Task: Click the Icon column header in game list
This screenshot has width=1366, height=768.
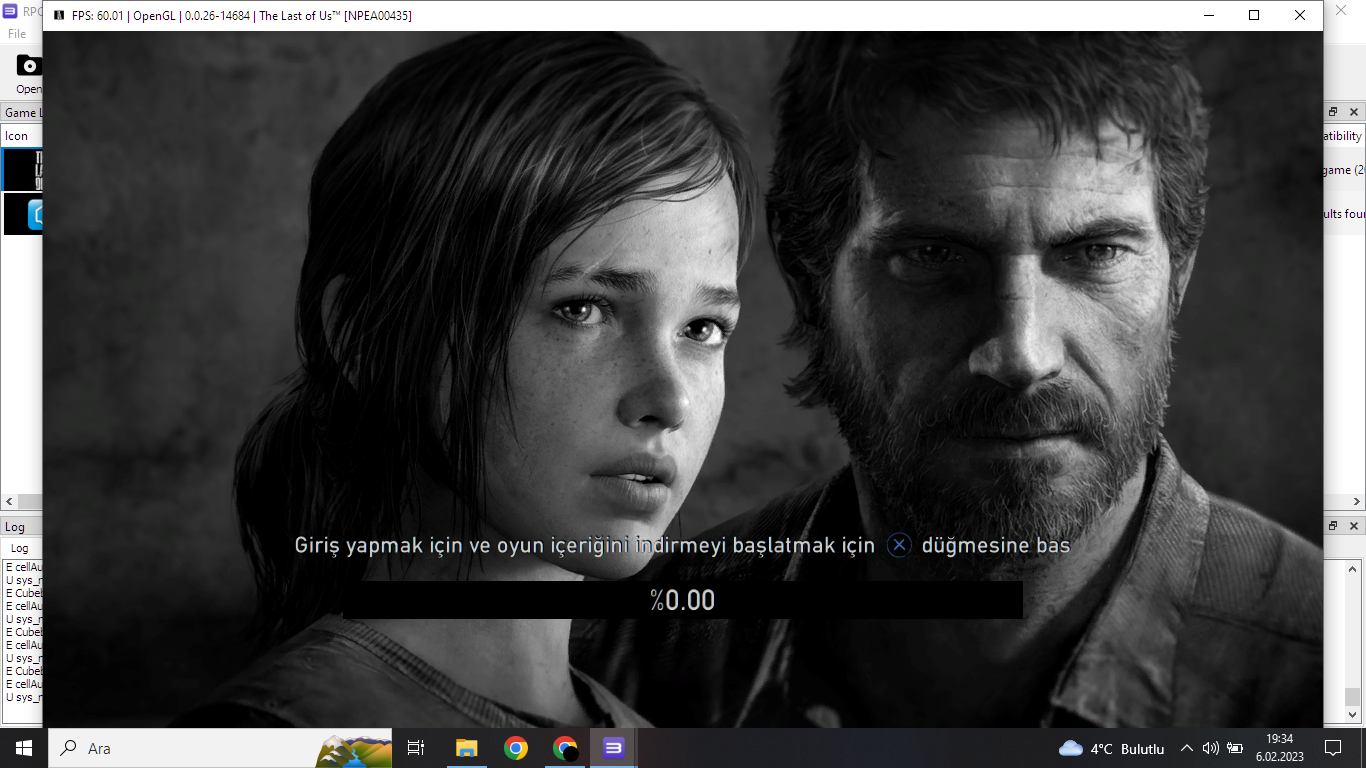Action: (x=17, y=136)
